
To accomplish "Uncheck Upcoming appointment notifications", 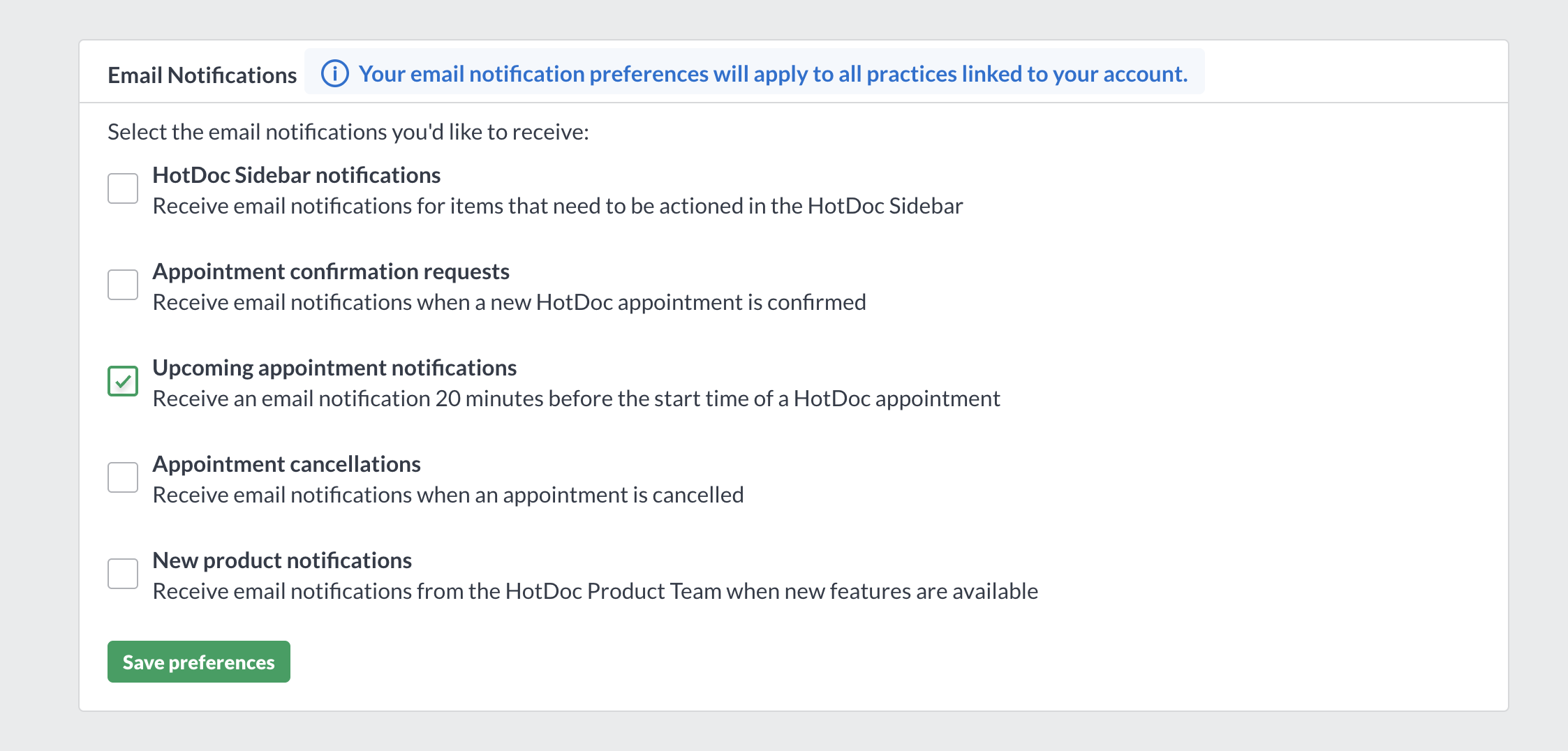I will tap(123, 381).
